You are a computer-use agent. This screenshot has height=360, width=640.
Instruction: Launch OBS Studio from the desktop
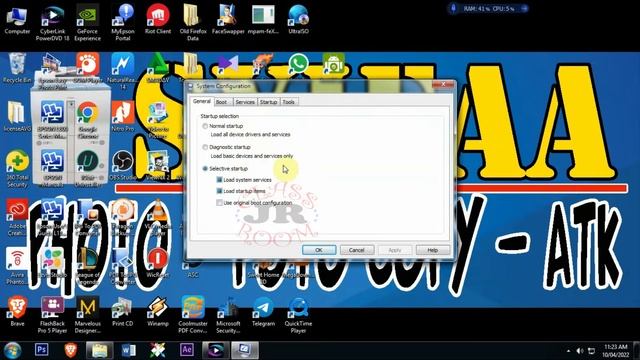[x=123, y=166]
